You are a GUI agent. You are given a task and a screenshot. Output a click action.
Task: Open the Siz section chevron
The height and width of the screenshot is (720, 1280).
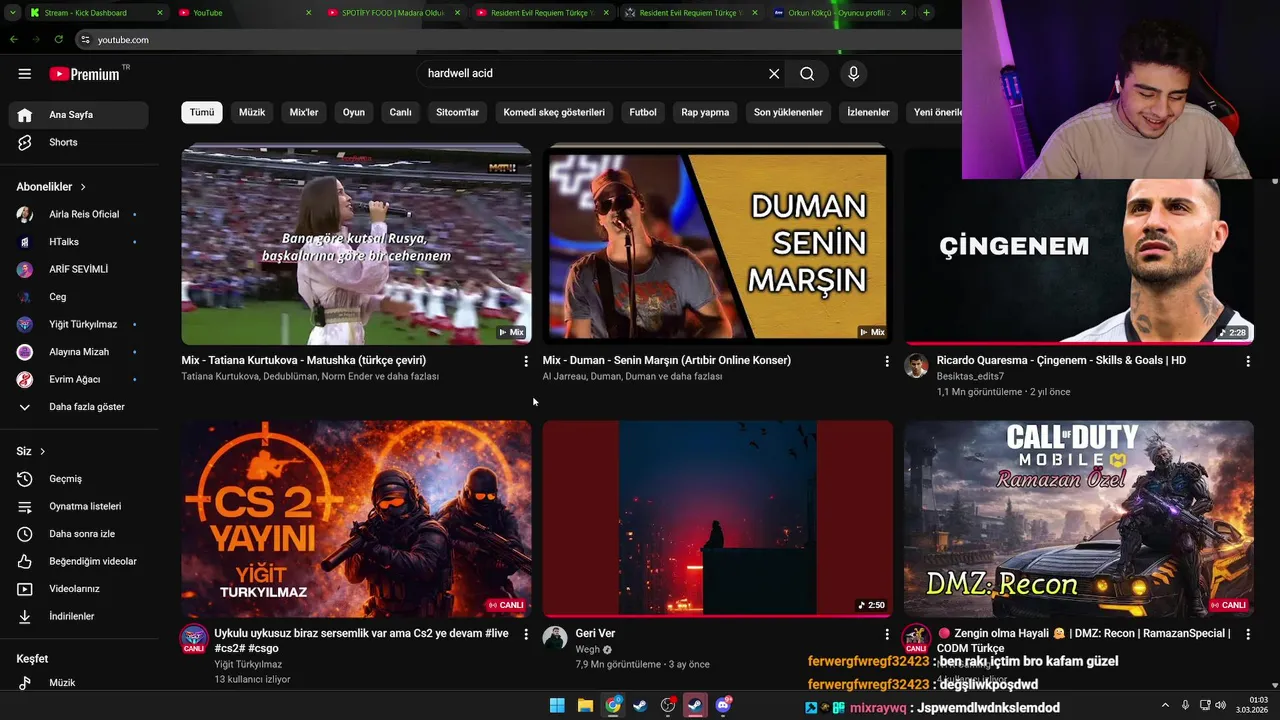(42, 452)
